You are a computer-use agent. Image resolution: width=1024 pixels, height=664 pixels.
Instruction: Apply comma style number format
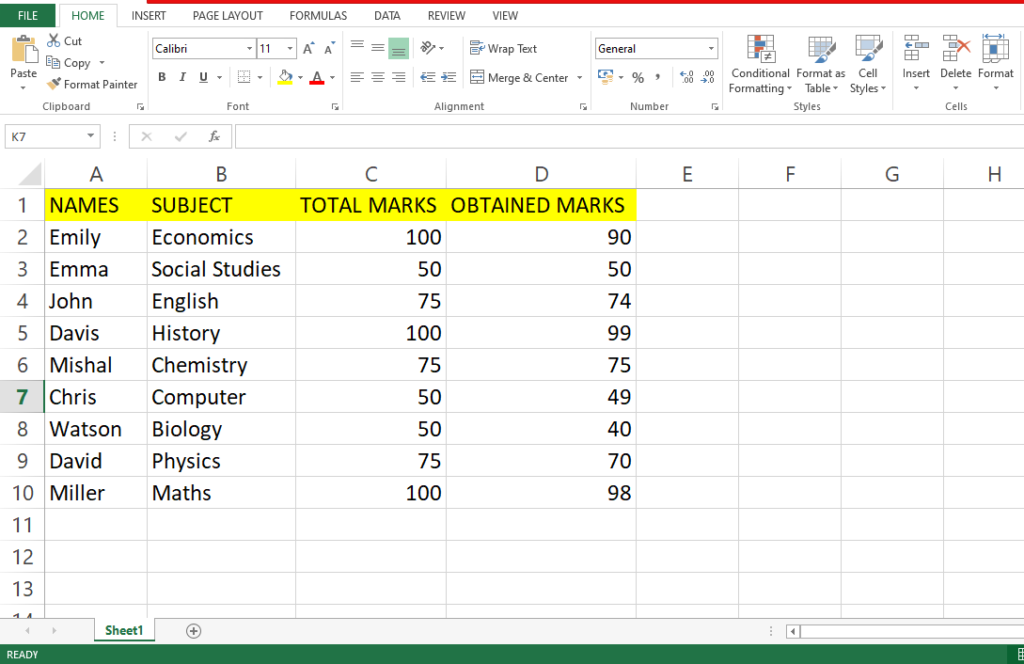tap(658, 77)
